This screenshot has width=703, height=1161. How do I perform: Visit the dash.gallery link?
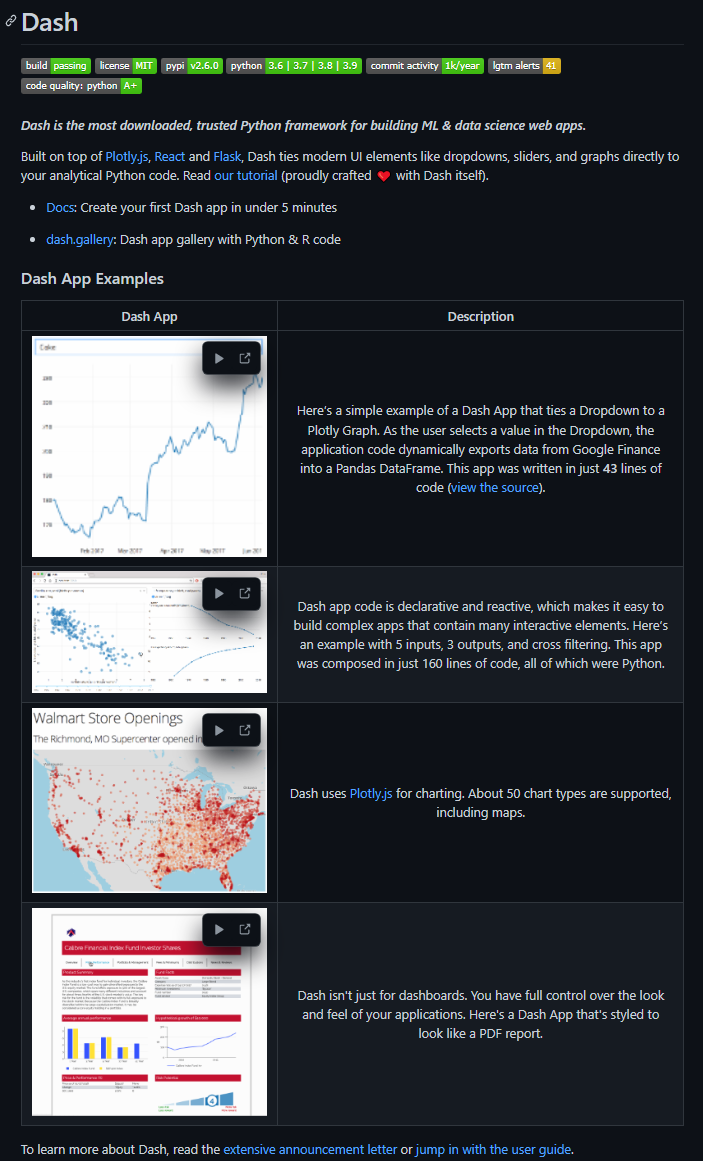pos(80,239)
